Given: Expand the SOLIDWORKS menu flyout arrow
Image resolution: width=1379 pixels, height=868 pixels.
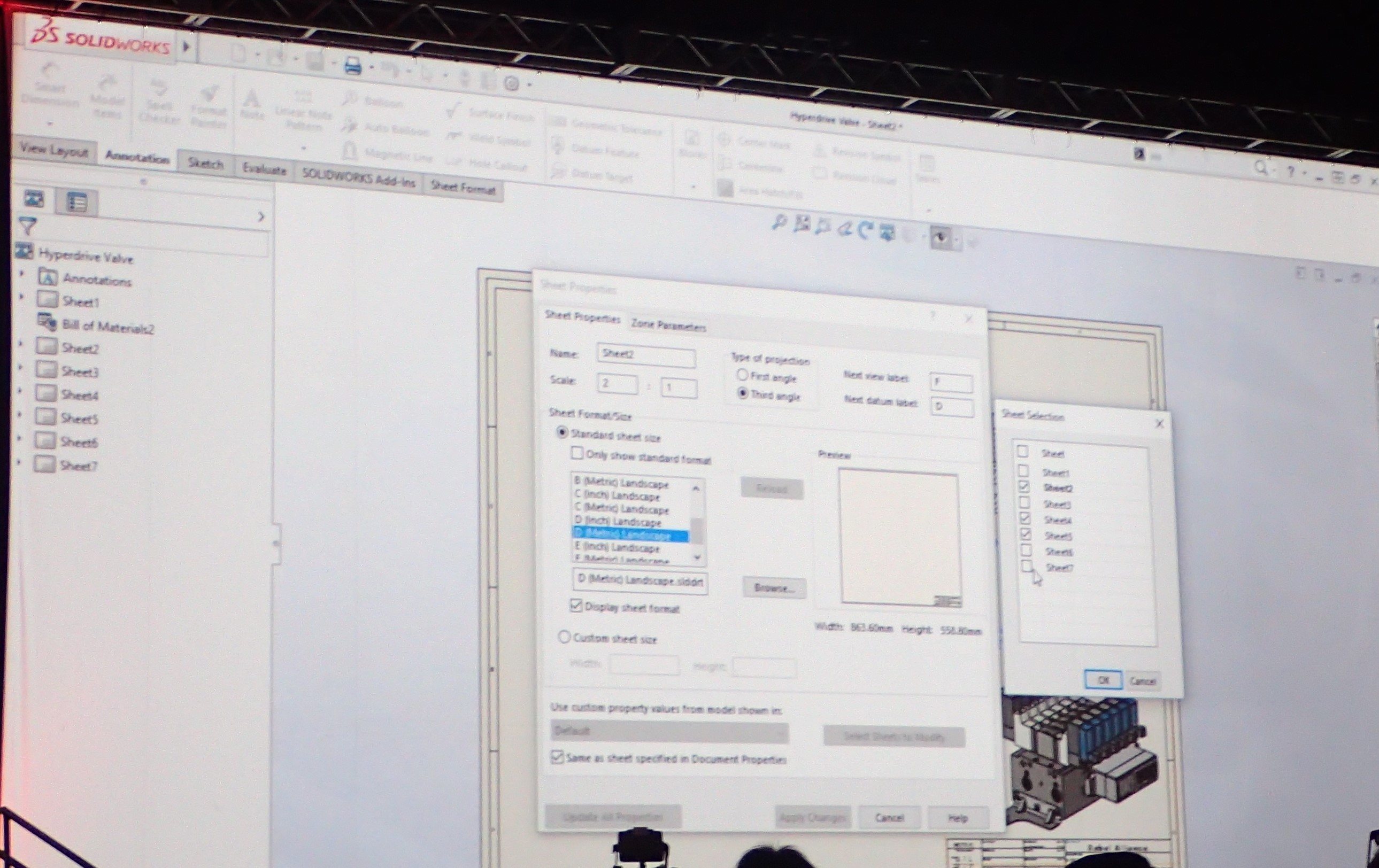Looking at the screenshot, I should click(x=186, y=46).
